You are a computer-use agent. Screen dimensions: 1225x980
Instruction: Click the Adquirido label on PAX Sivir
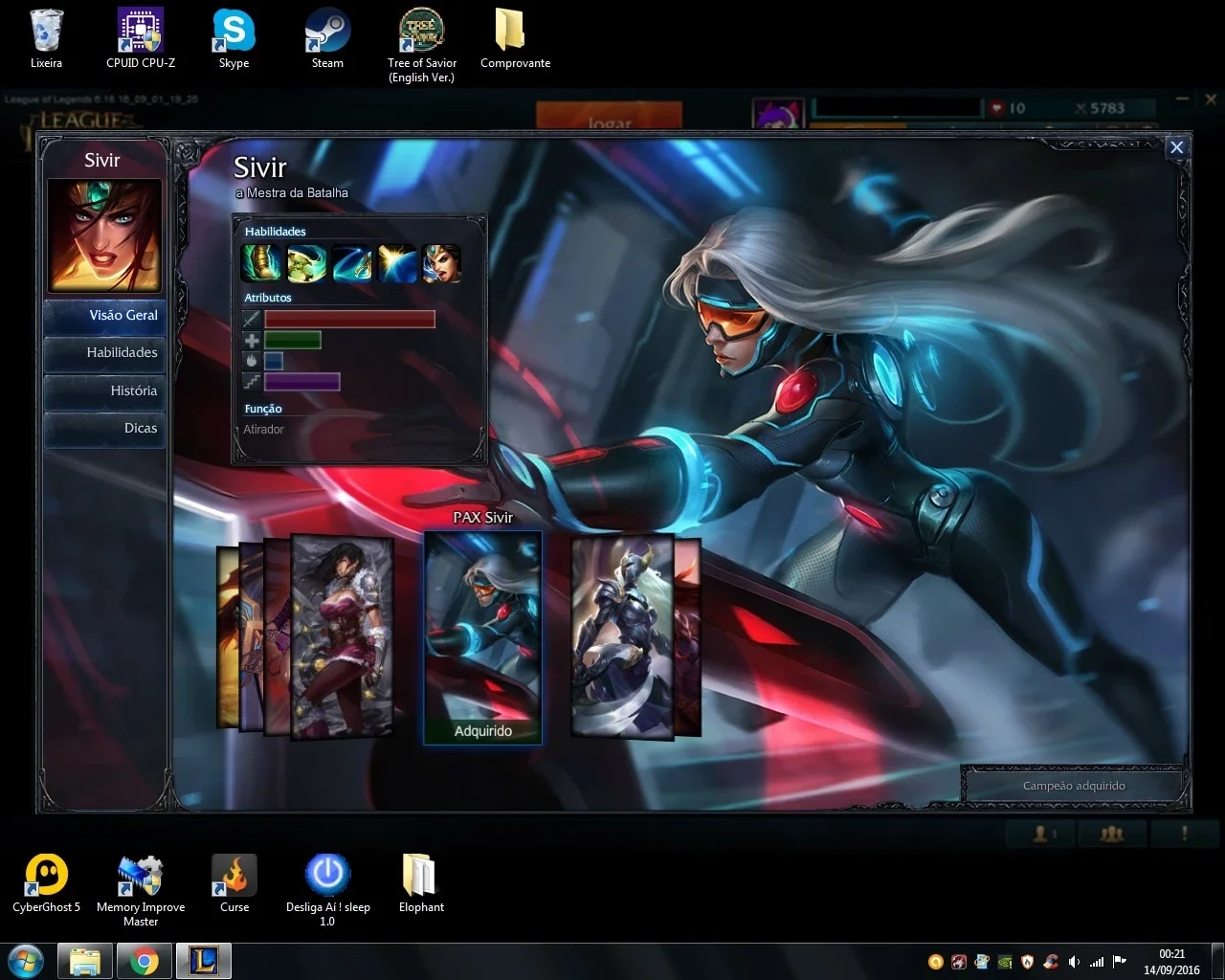[x=483, y=731]
